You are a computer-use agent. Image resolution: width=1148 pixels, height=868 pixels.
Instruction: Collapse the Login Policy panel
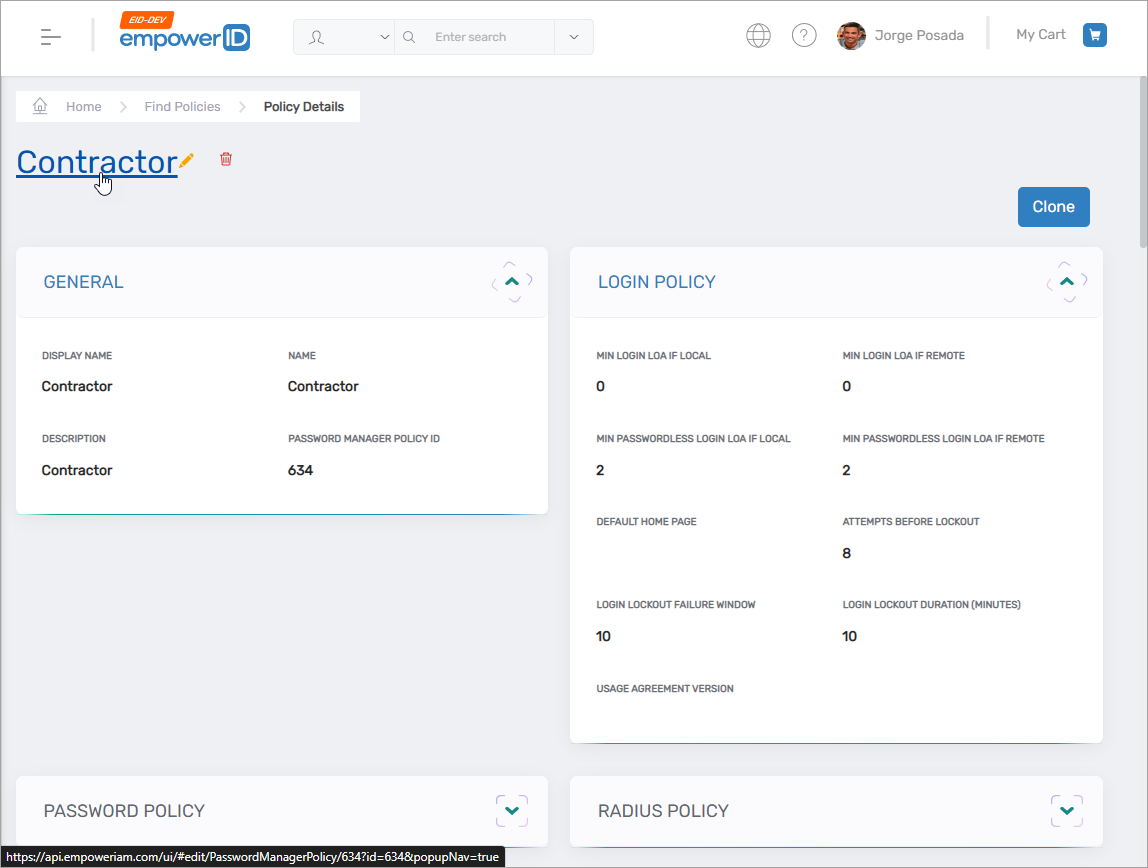pos(1067,282)
